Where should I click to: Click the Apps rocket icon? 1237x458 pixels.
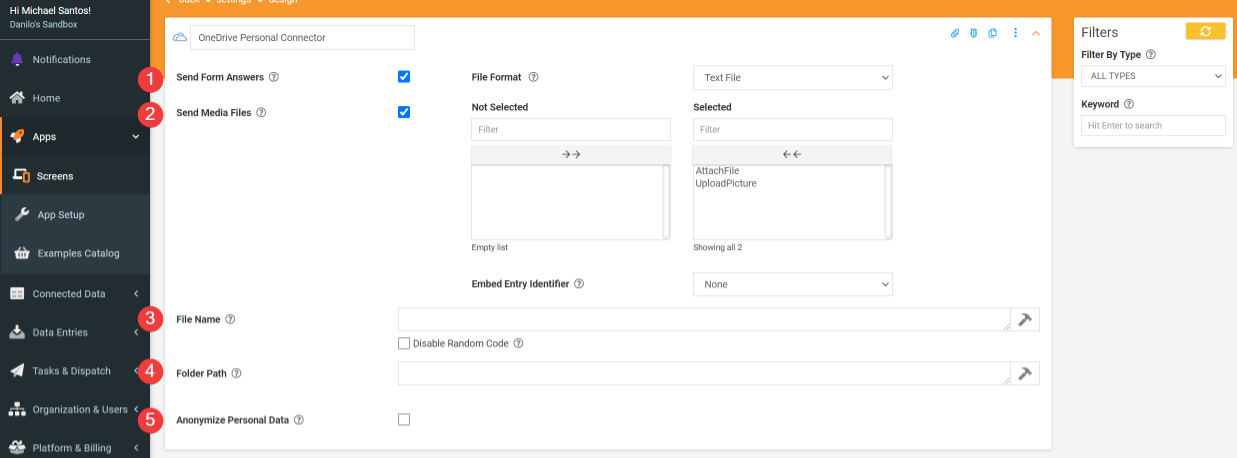pyautogui.click(x=17, y=137)
